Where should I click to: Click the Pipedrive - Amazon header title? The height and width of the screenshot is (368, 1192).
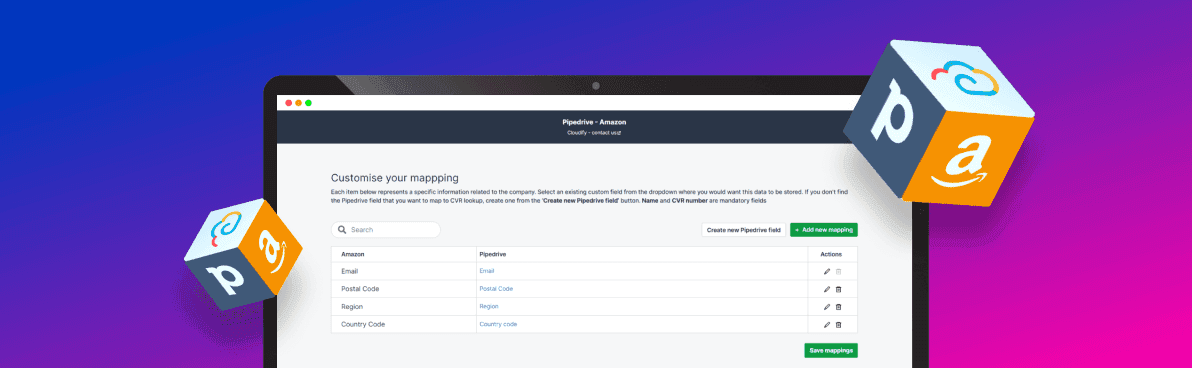click(594, 122)
